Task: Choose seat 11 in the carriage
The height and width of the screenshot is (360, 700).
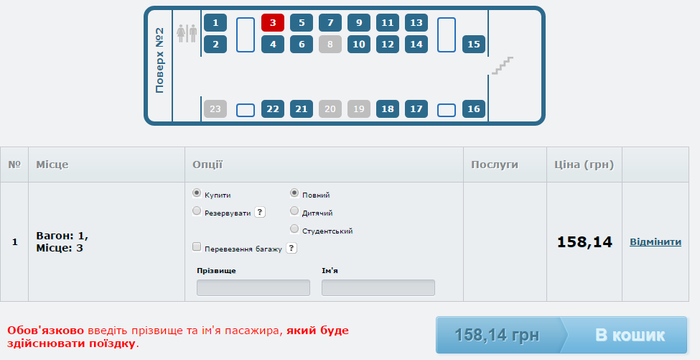Action: click(388, 23)
